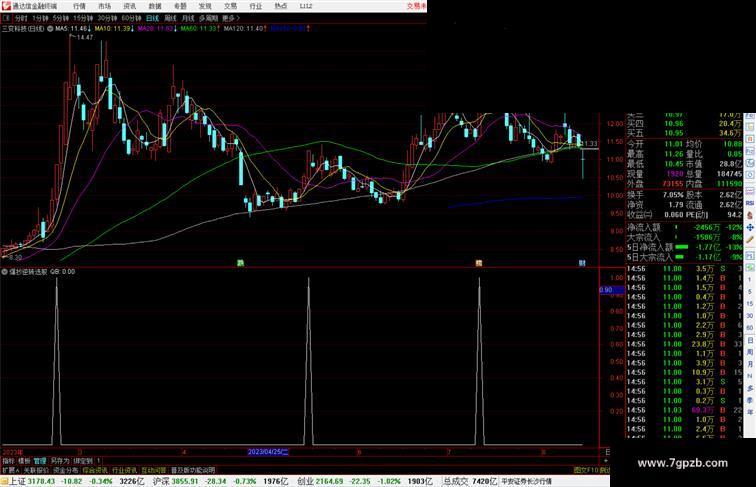Select the 30 minute sidebar button
This screenshot has width=756, height=487.
(750, 316)
